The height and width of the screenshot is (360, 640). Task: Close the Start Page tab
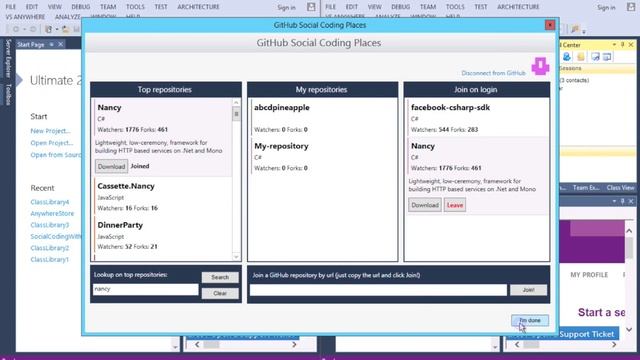point(60,44)
